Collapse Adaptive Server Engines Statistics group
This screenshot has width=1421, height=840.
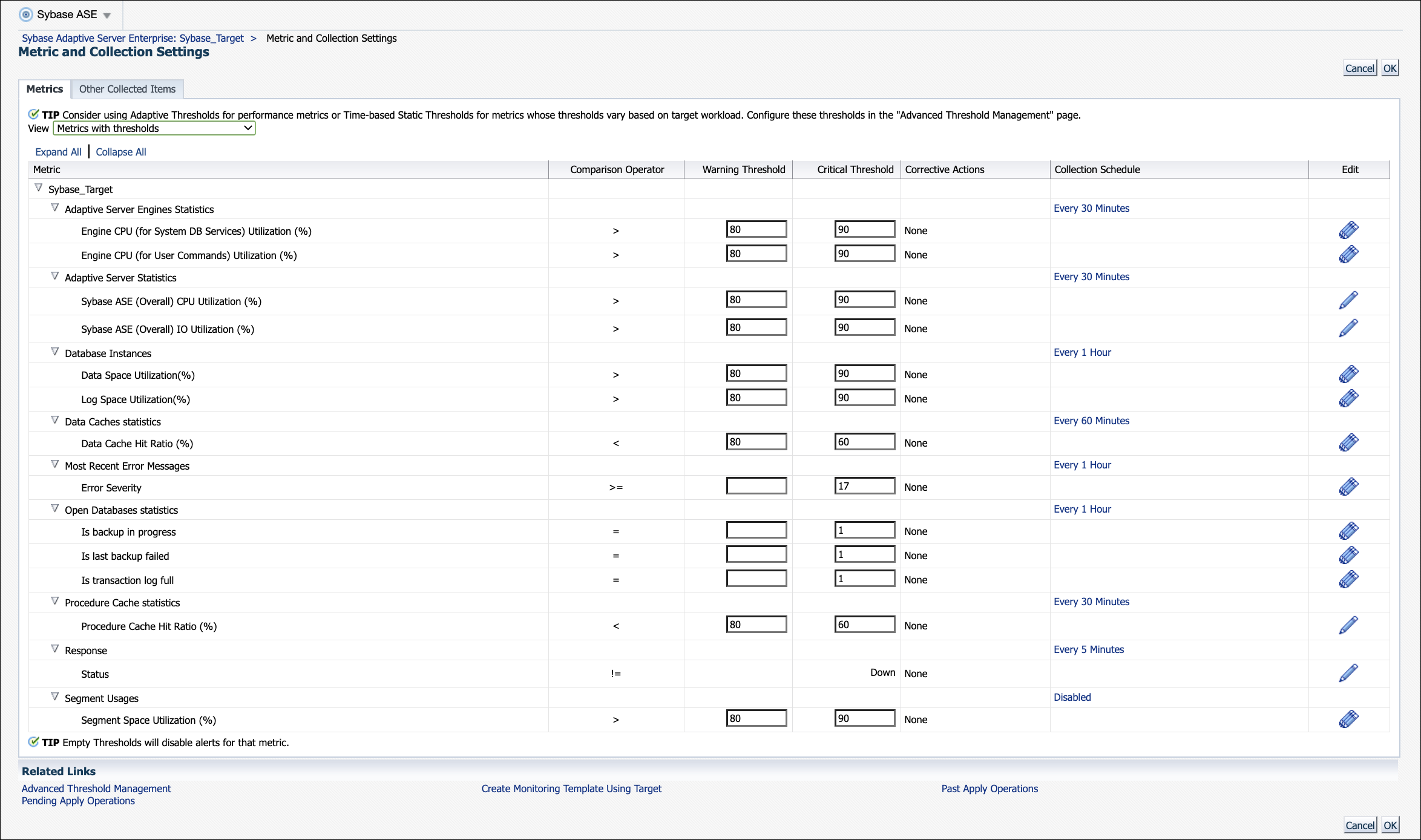(x=55, y=208)
